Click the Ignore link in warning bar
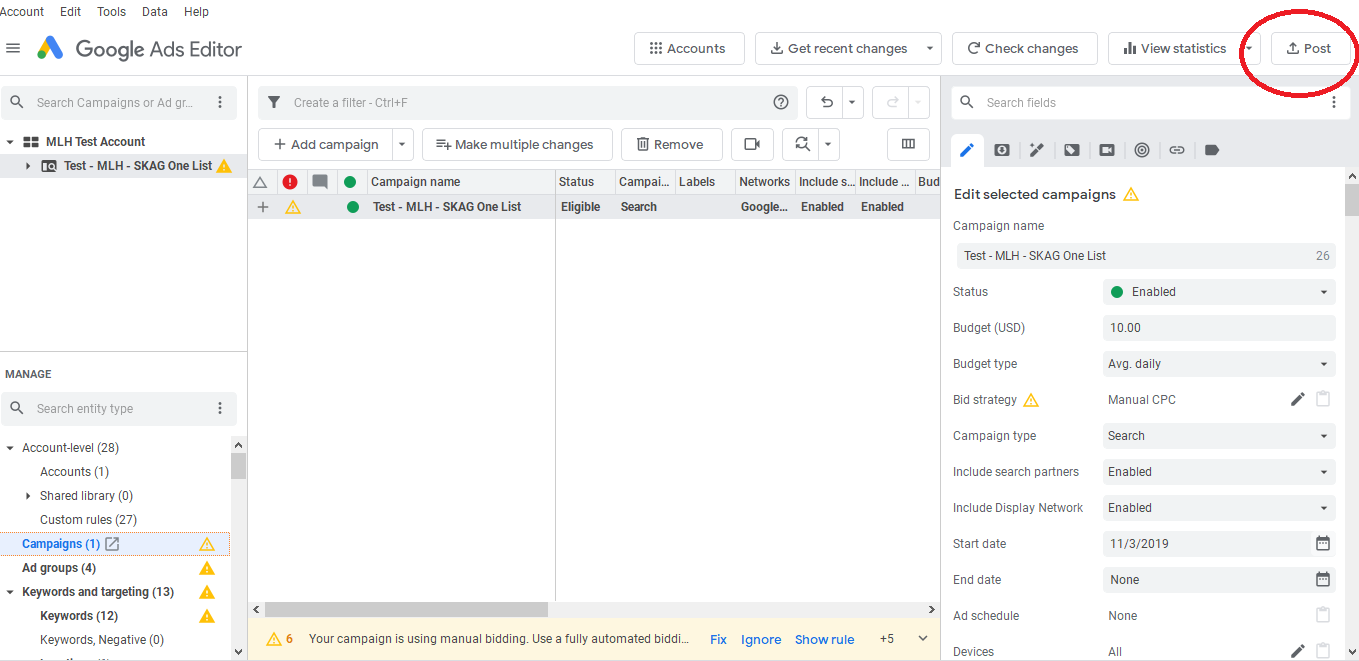 click(761, 639)
